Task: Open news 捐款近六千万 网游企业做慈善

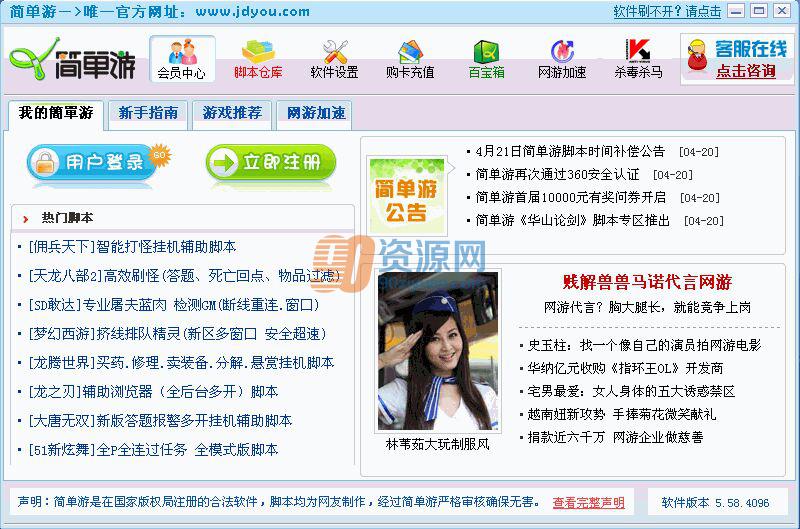Action: pos(615,437)
